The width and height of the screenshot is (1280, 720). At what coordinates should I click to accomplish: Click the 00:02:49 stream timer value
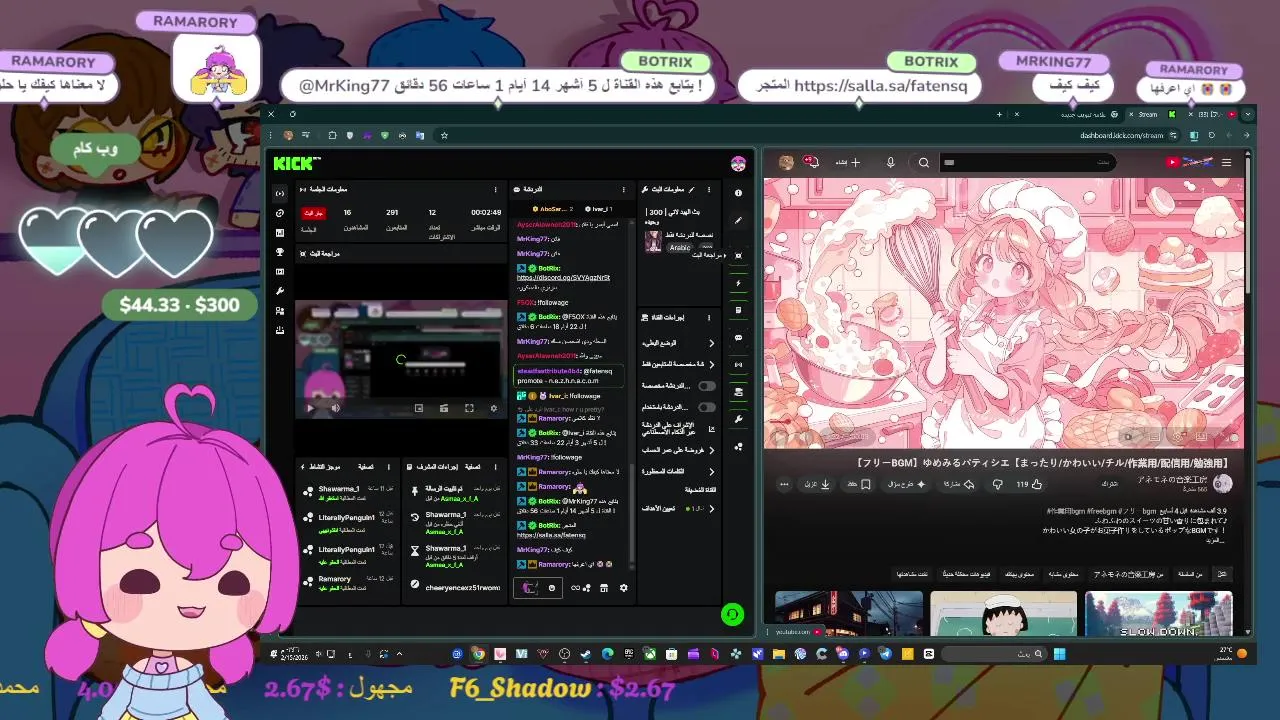click(486, 212)
